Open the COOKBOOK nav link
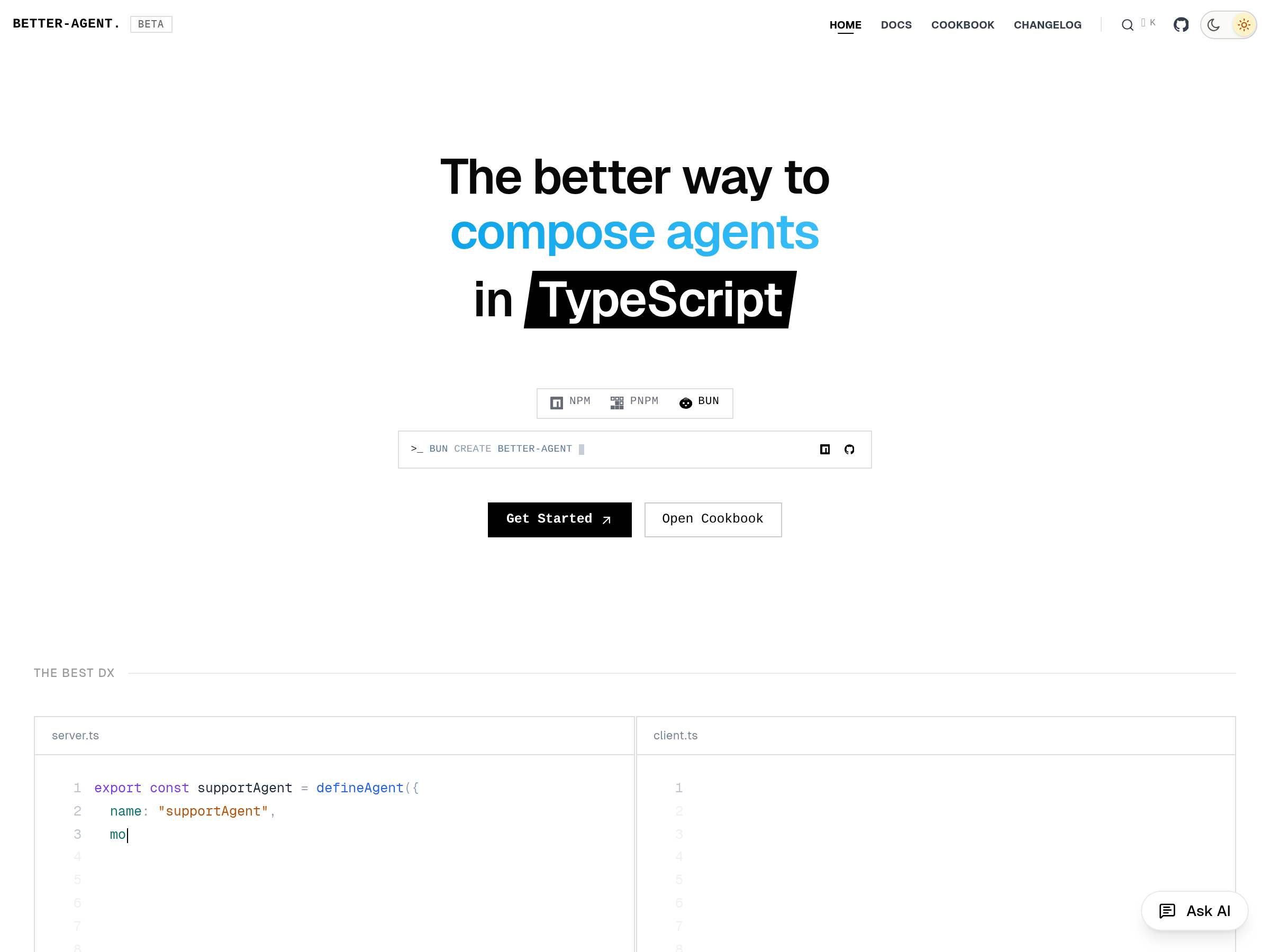 point(962,25)
